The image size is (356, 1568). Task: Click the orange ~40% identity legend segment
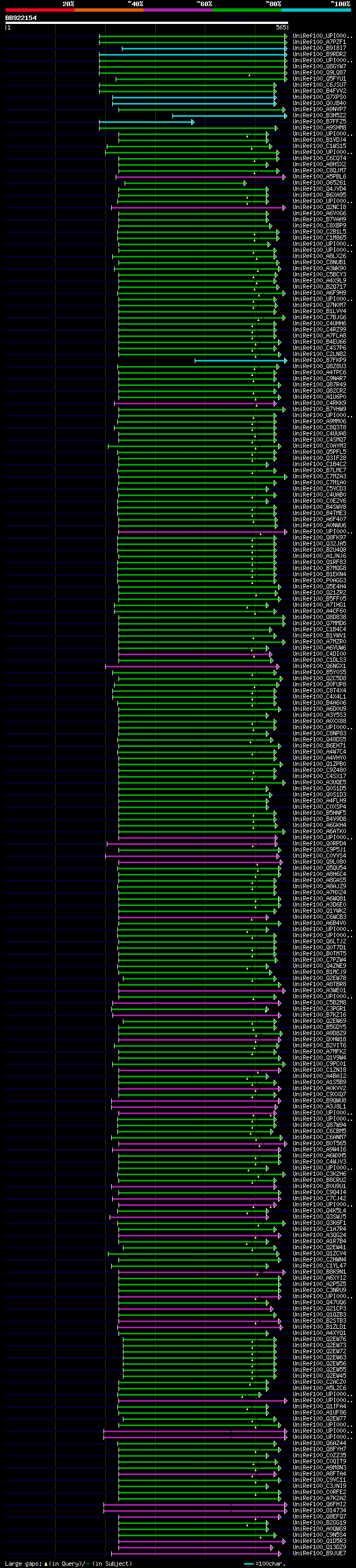(109, 10)
